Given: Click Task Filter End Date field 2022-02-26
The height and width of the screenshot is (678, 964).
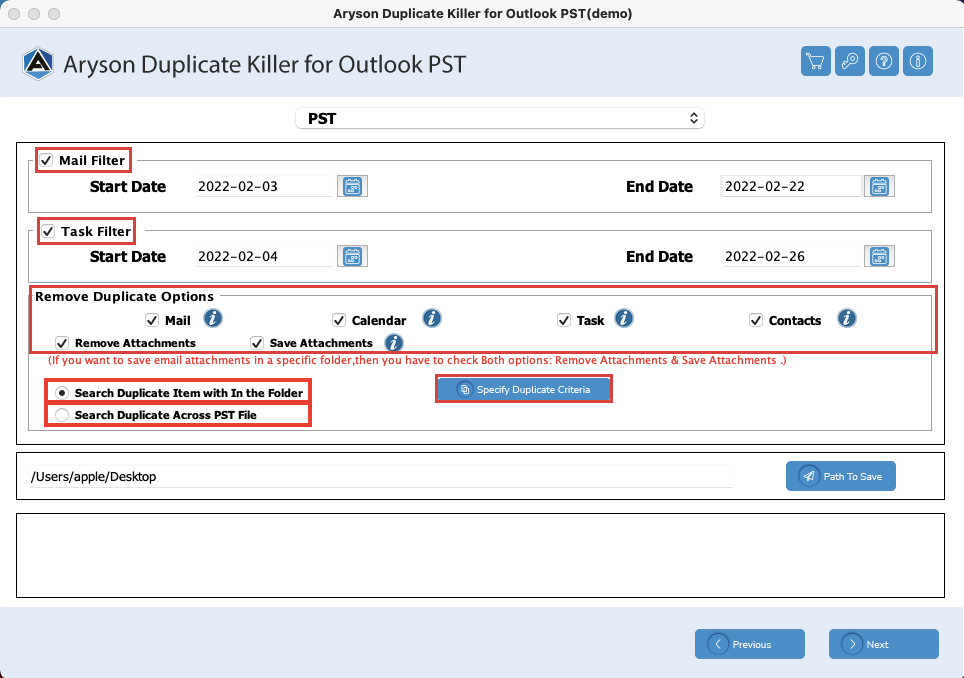Looking at the screenshot, I should coord(791,256).
